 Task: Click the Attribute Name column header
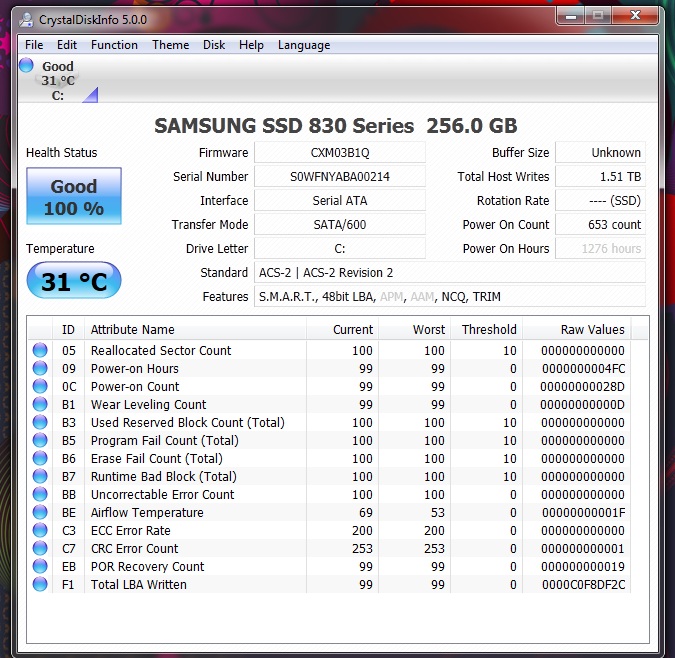click(x=195, y=329)
